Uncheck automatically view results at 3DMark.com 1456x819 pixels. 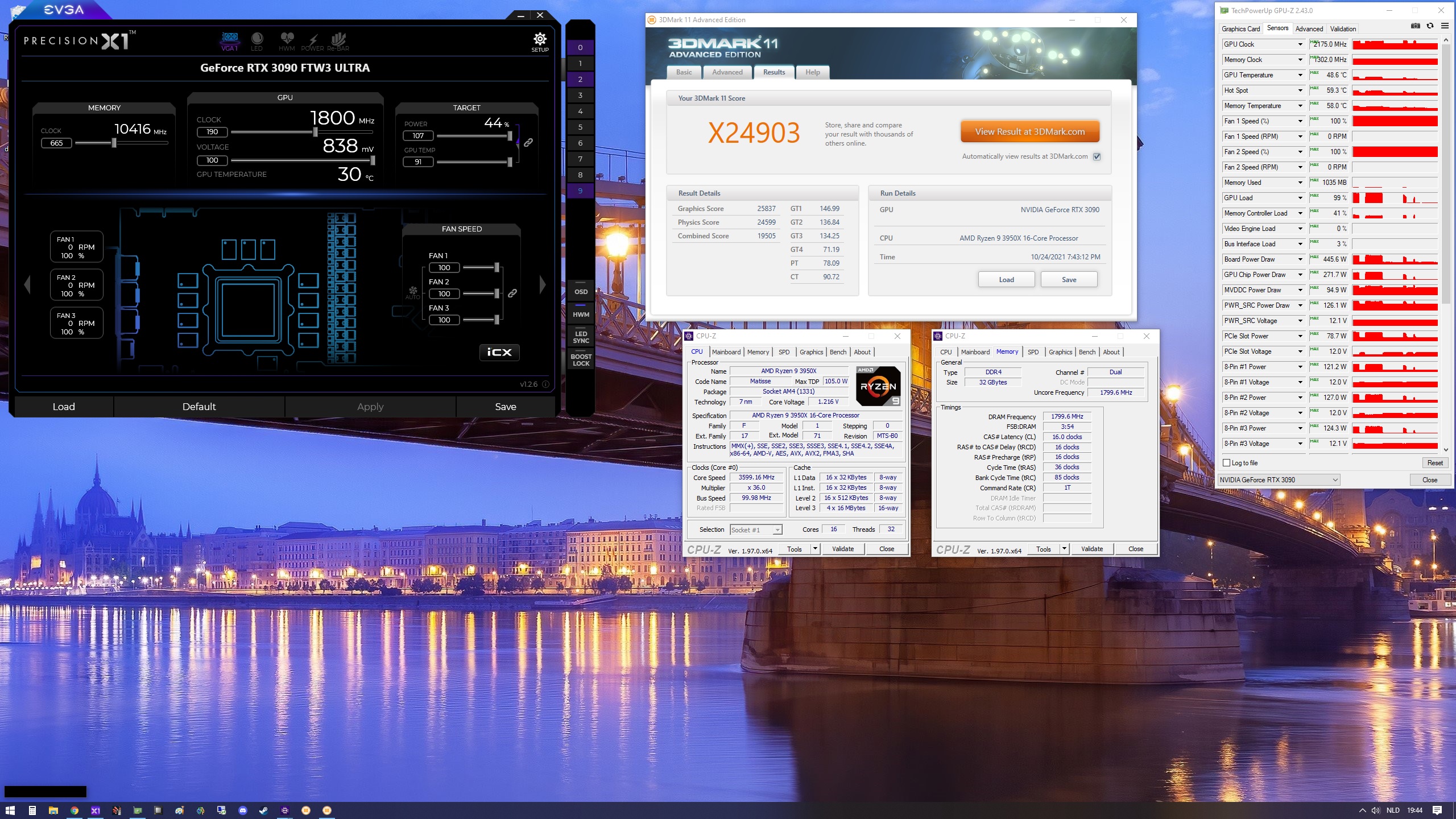tap(1097, 156)
